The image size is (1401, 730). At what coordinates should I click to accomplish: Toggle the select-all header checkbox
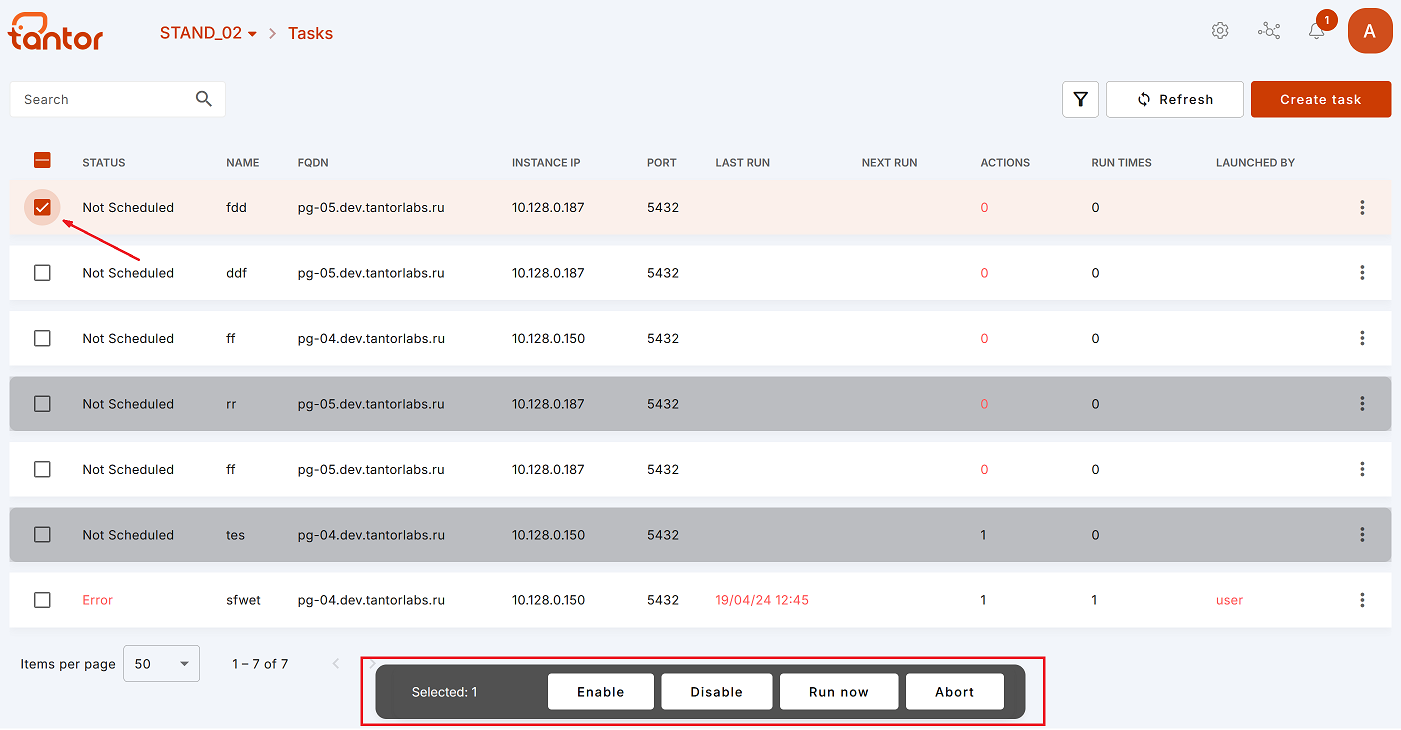coord(42,160)
